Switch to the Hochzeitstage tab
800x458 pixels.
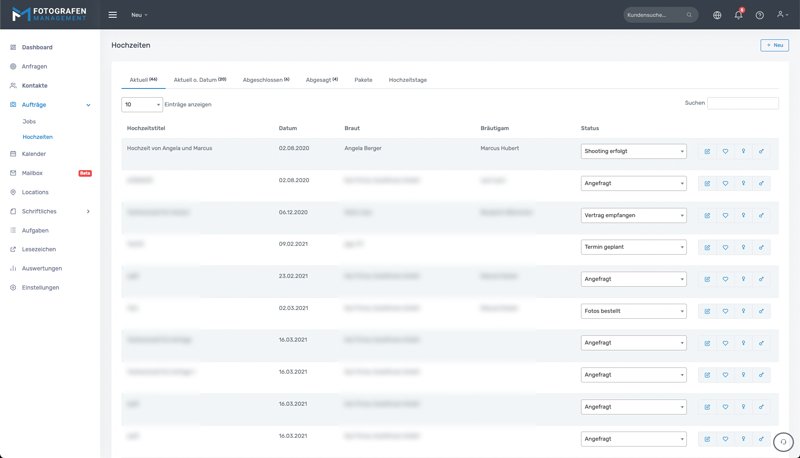point(408,80)
